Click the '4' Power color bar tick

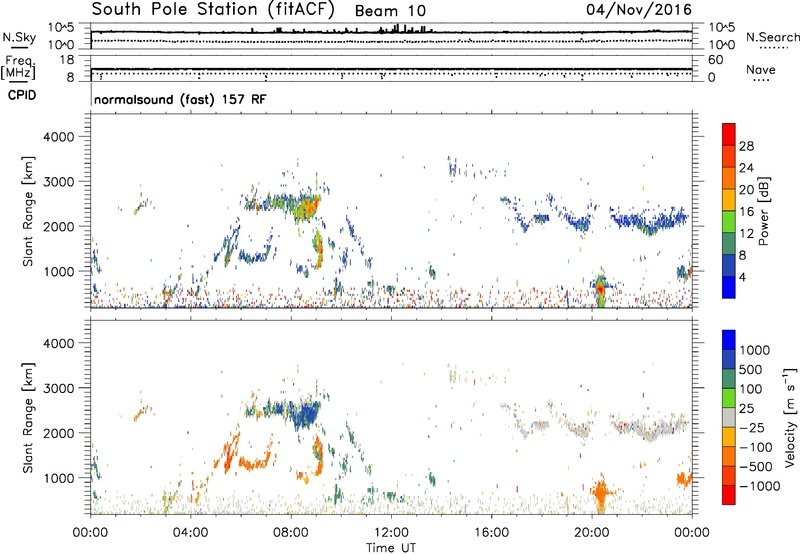point(742,278)
